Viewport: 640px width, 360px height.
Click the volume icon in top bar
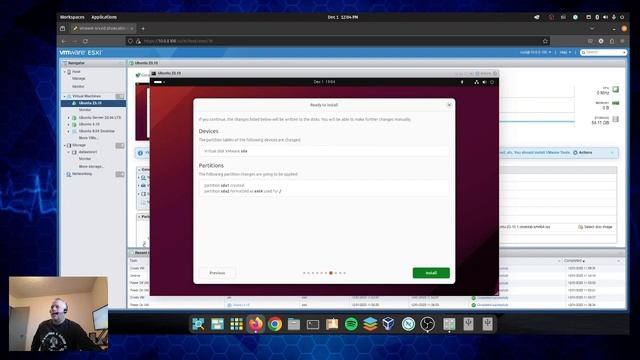click(605, 17)
